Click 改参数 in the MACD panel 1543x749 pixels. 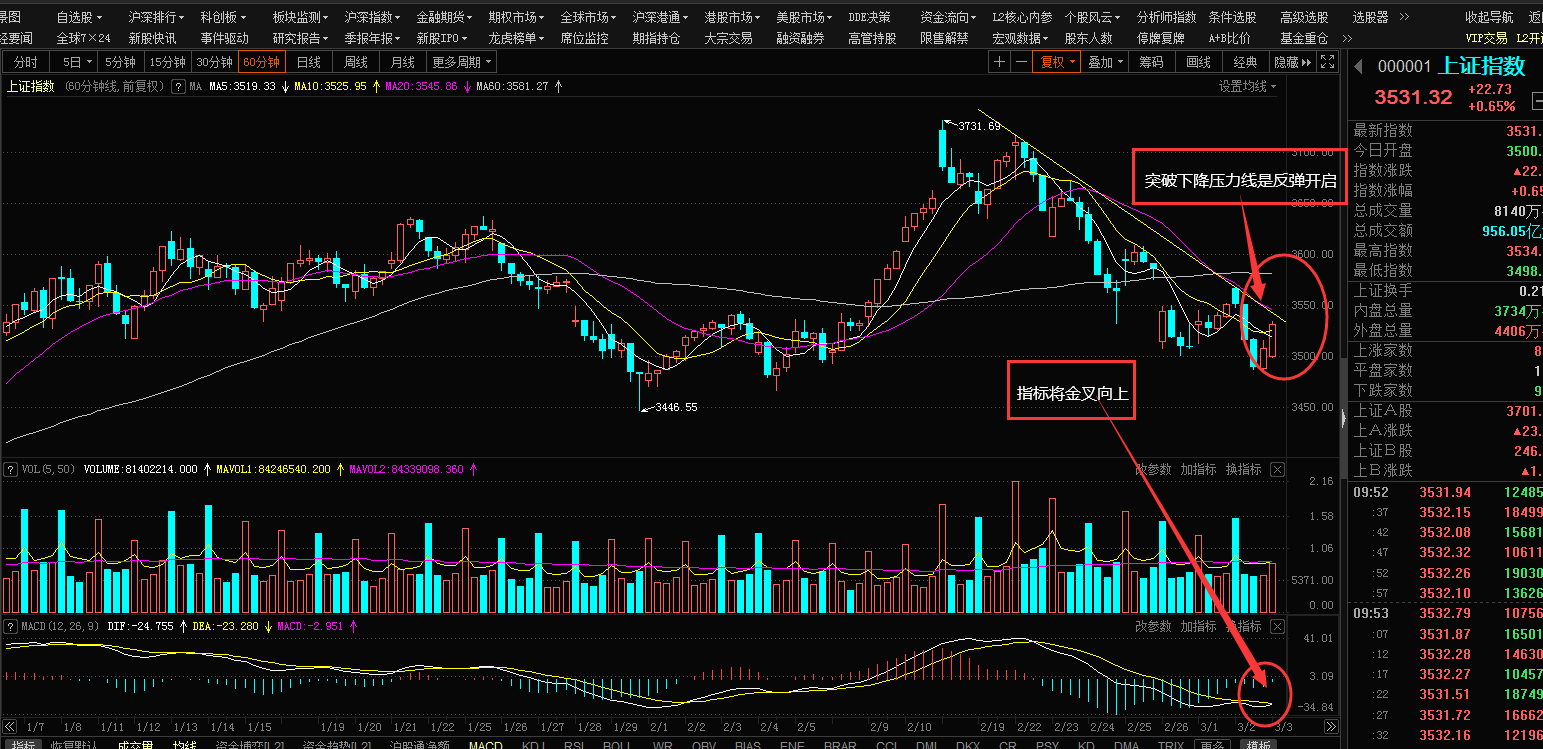coord(1153,626)
